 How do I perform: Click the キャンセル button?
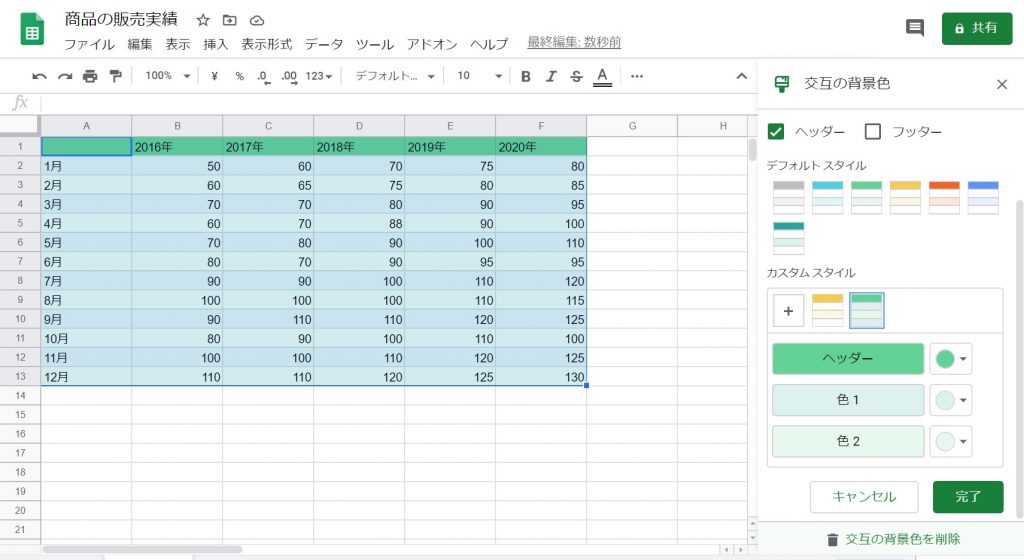coord(863,497)
